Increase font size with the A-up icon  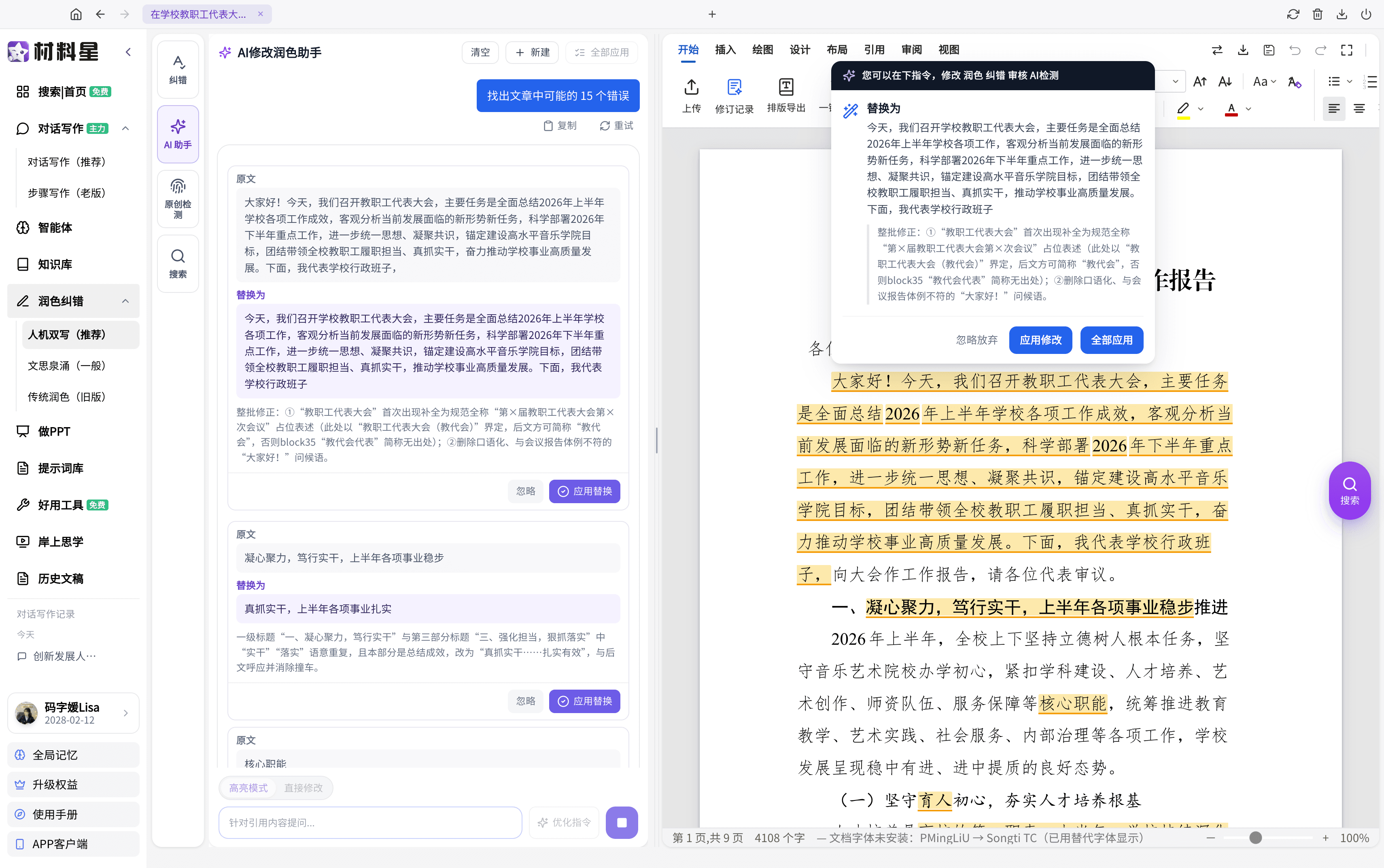1199,82
